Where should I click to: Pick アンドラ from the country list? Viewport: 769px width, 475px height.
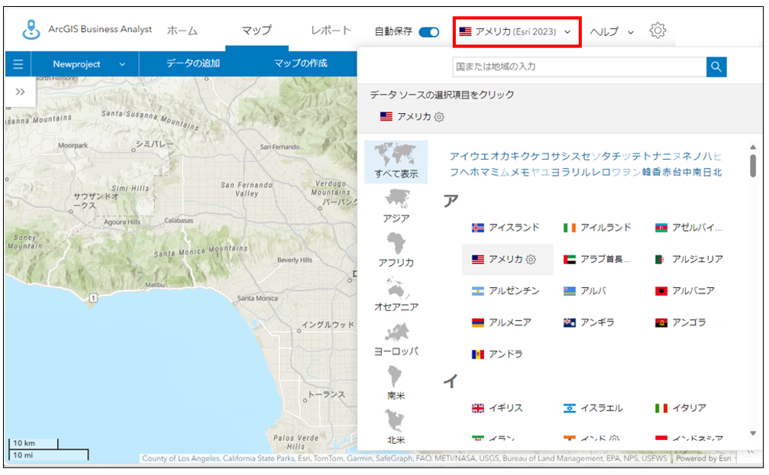coord(497,354)
